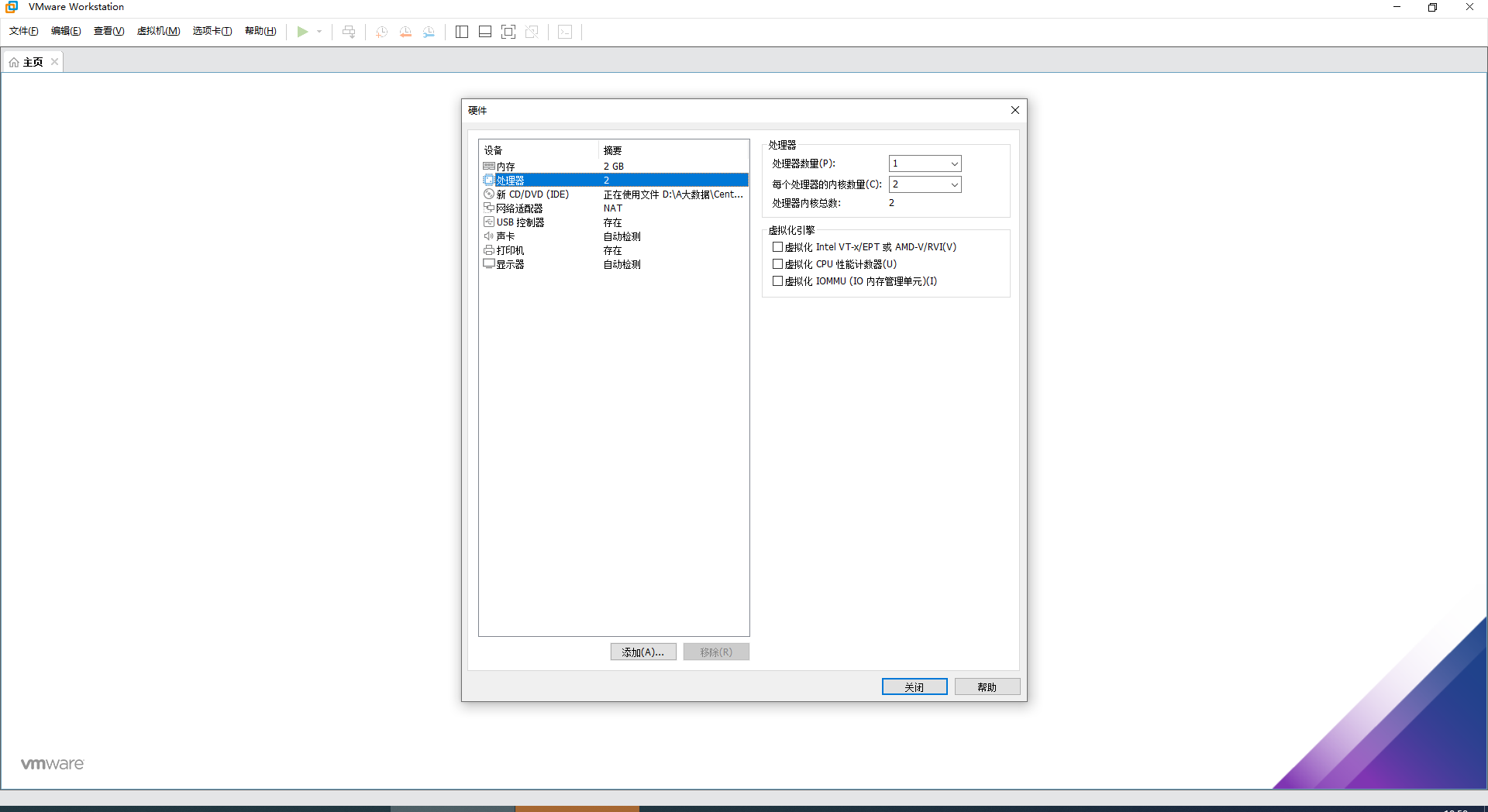Open the 帮助(H) menu

pos(260,31)
